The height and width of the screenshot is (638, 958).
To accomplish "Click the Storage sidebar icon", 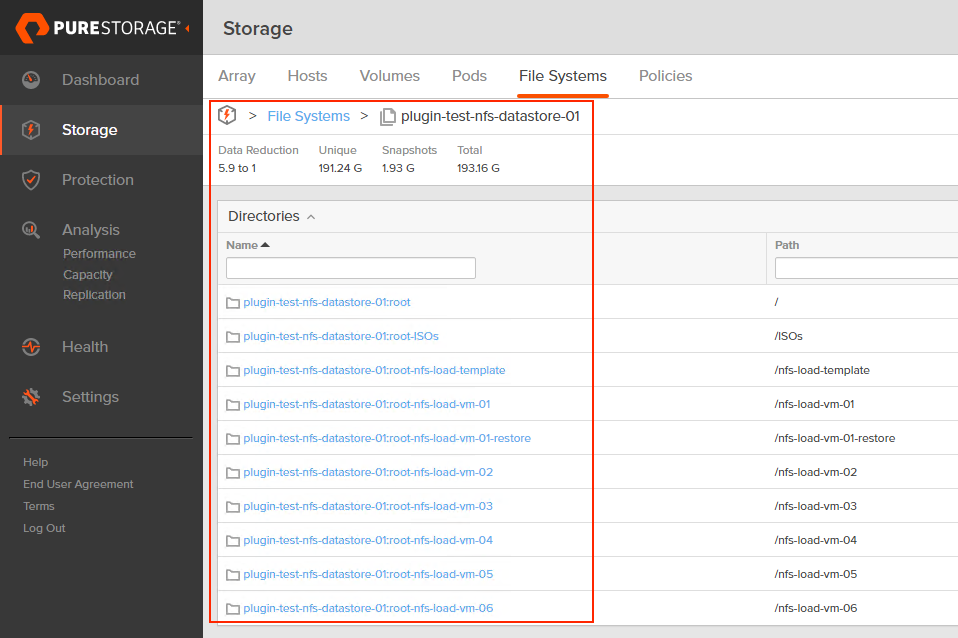I will click(x=31, y=130).
